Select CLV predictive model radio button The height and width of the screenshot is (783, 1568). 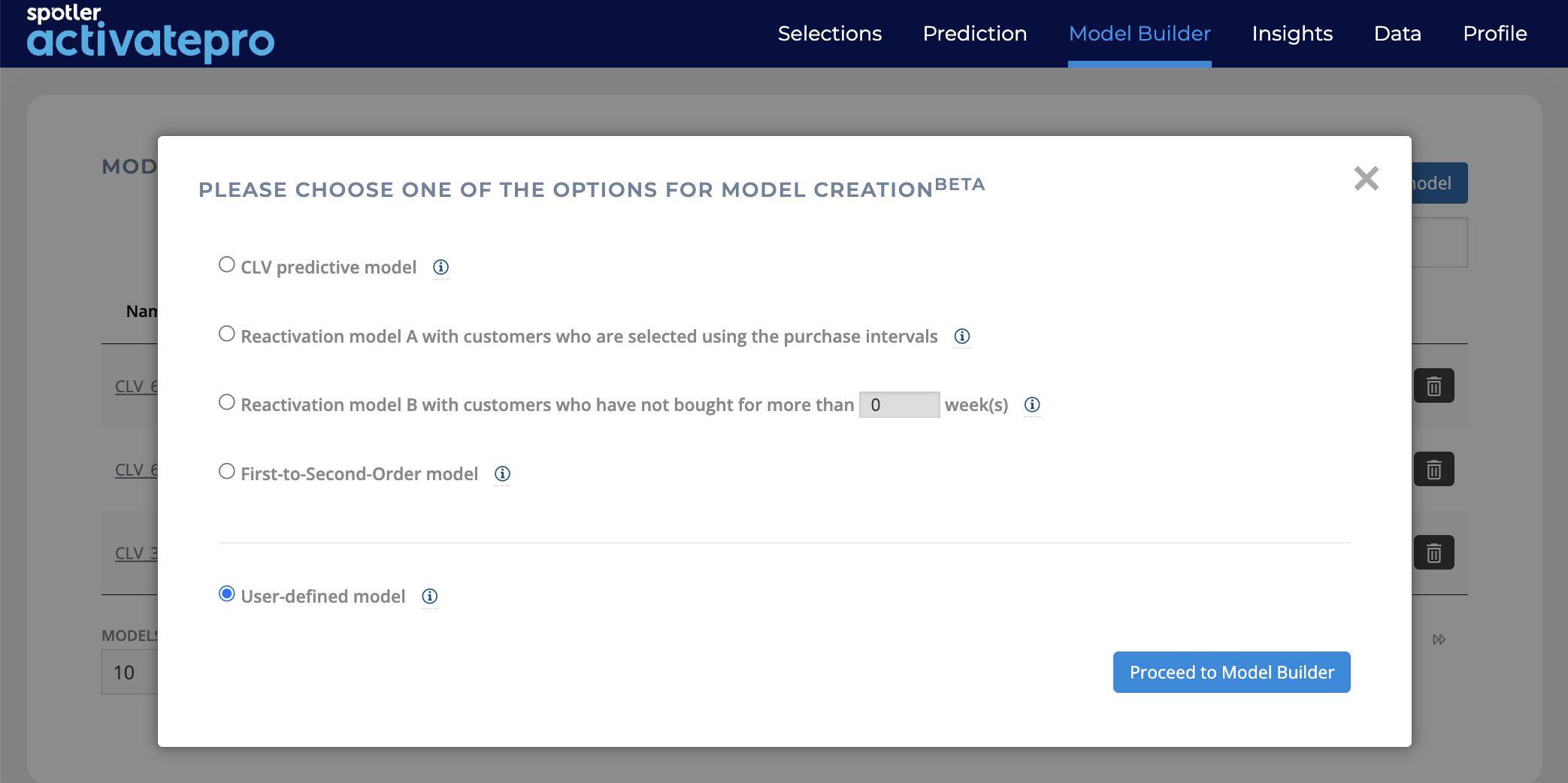(227, 265)
